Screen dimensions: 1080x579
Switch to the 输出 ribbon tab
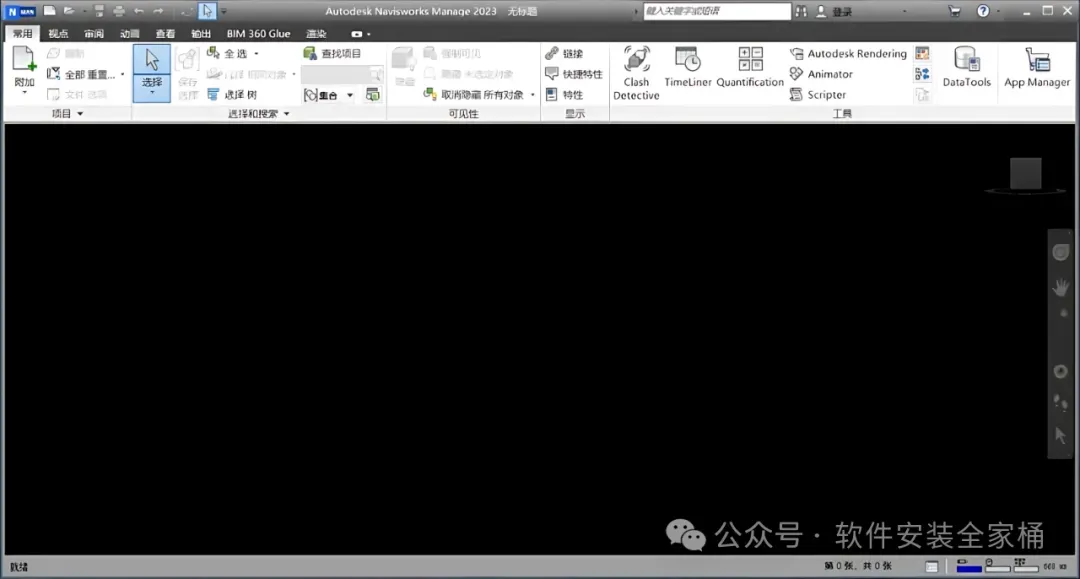pos(201,34)
